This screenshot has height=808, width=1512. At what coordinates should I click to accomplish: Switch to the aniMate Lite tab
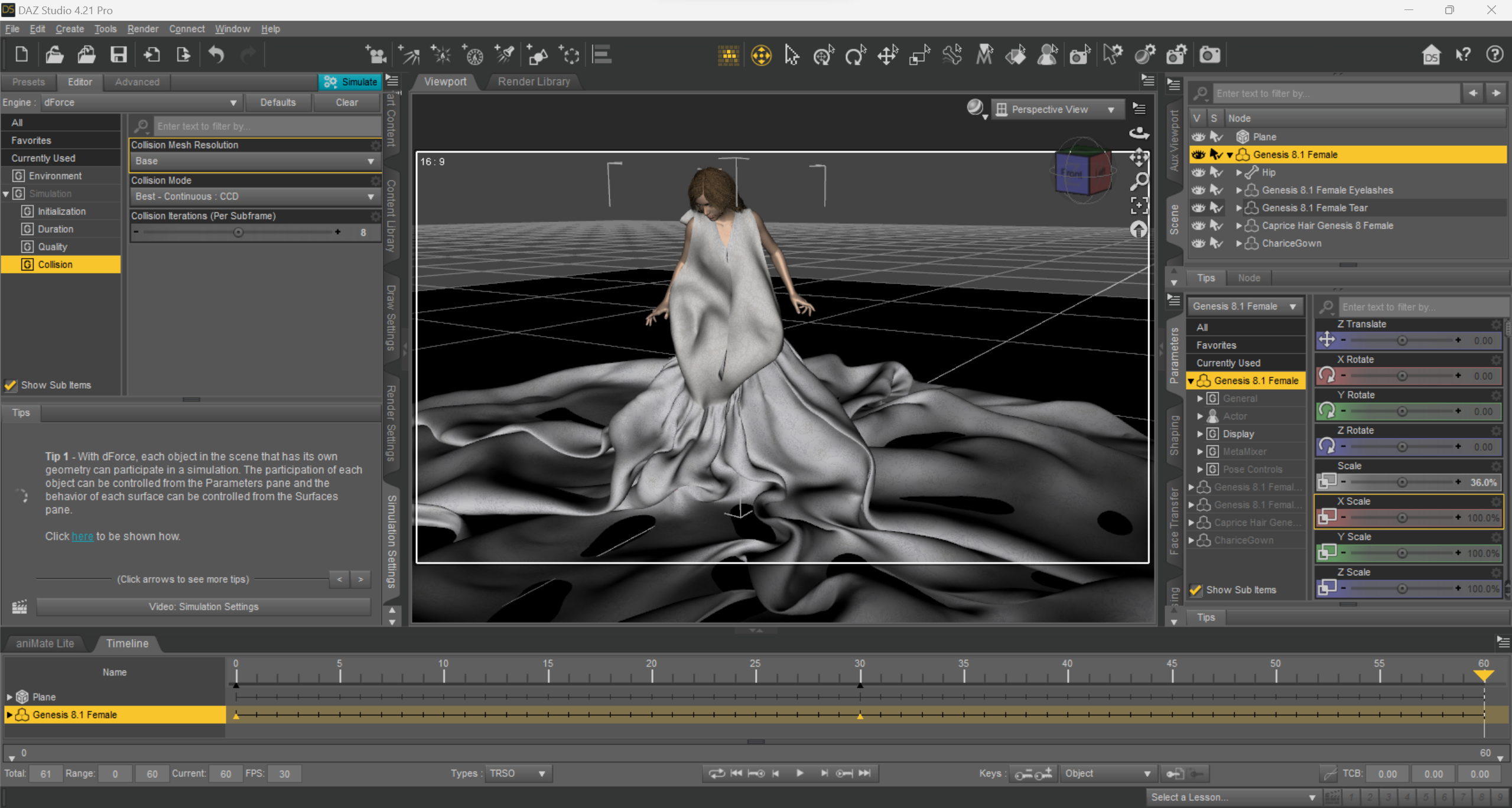pos(45,644)
